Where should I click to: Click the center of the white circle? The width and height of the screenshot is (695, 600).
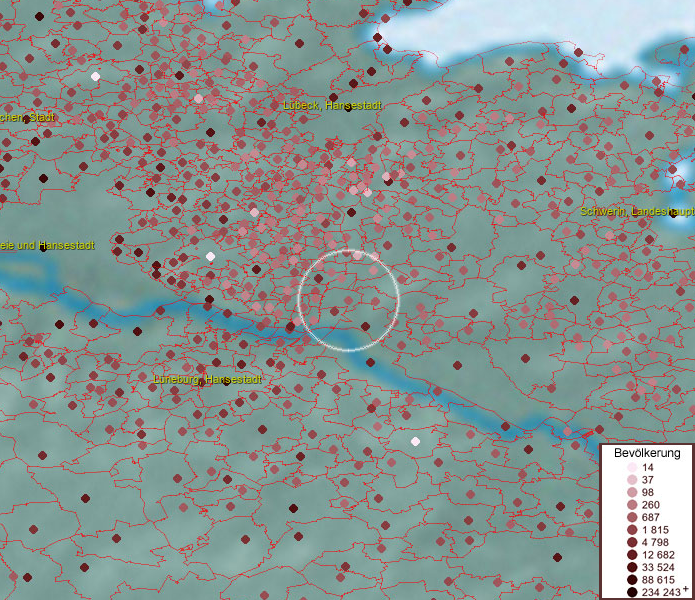point(348,299)
